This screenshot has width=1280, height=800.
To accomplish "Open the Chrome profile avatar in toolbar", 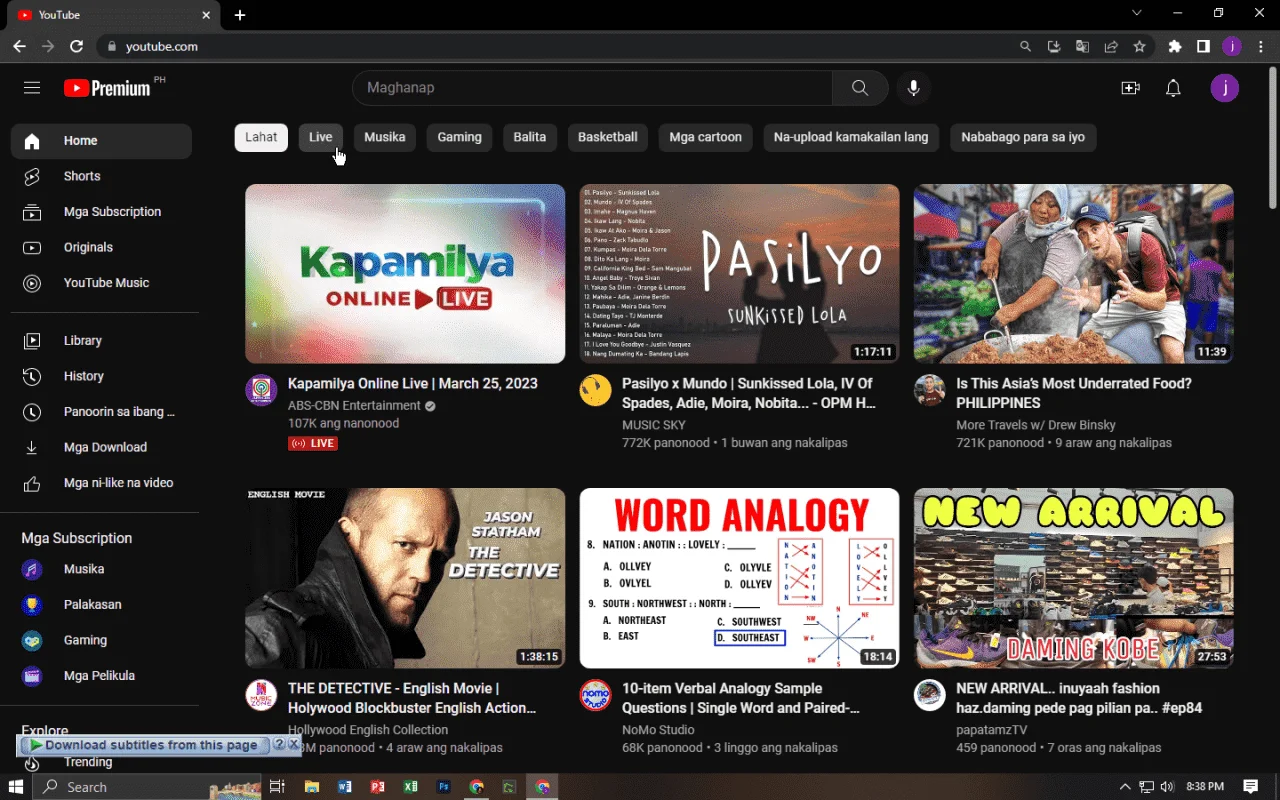I will point(1232,46).
